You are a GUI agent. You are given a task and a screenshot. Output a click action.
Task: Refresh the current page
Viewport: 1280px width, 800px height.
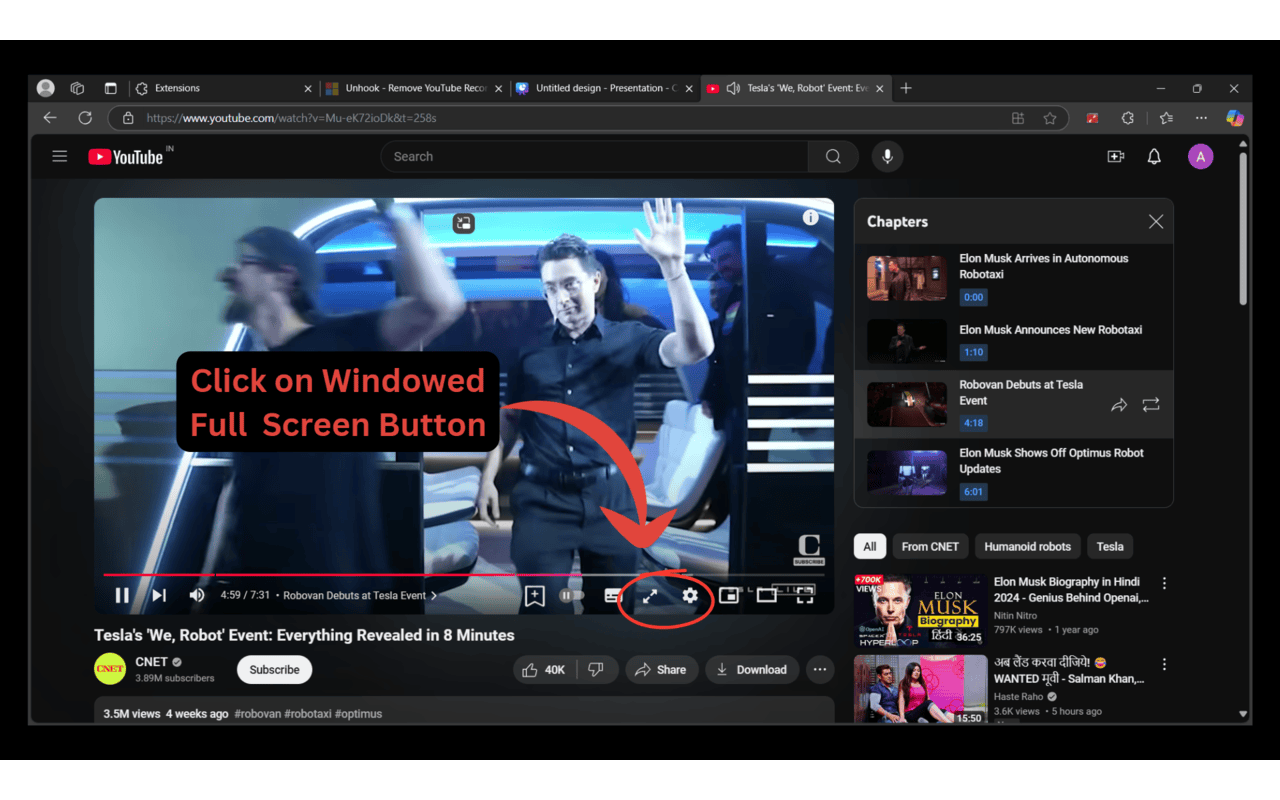tap(85, 118)
